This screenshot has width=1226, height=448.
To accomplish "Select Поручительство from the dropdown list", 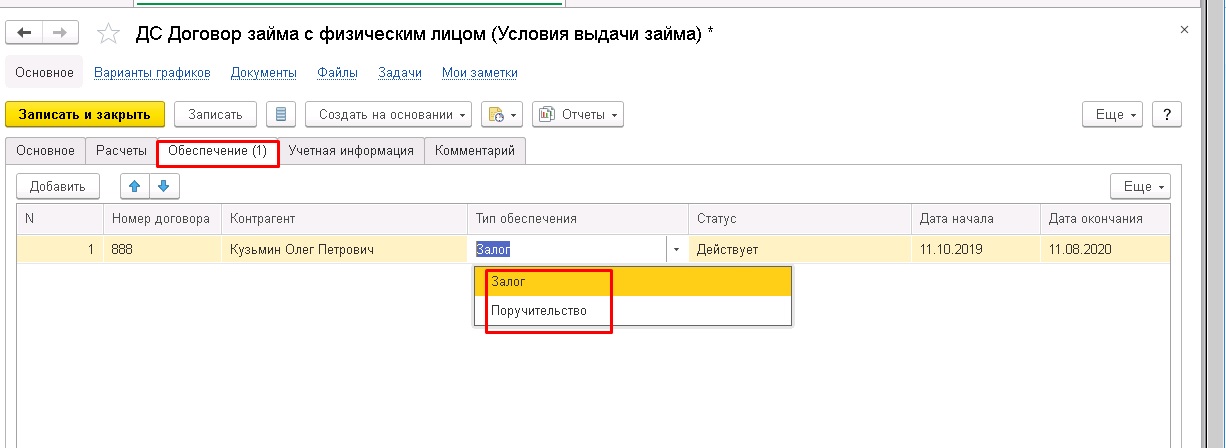I will (539, 311).
